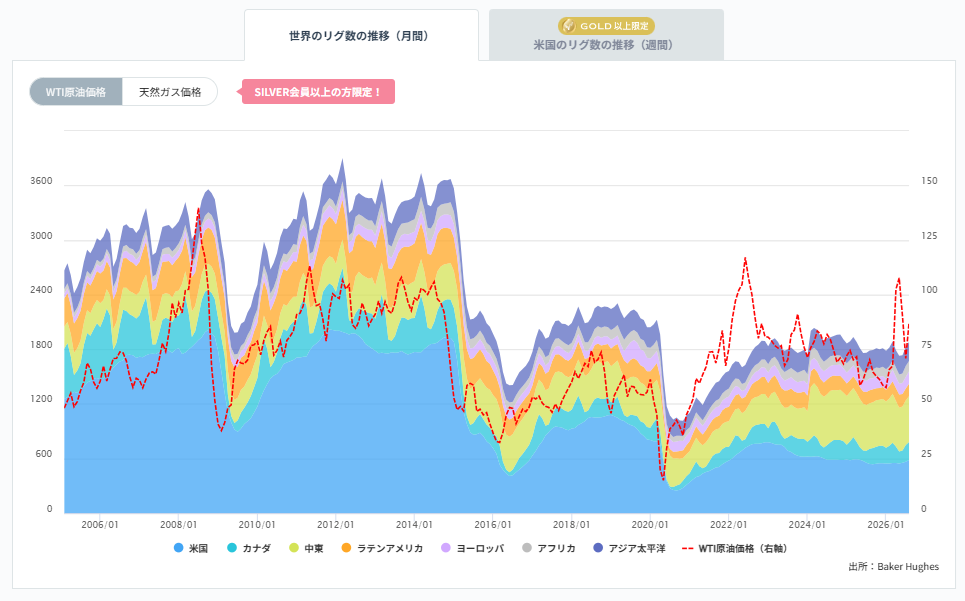The height and width of the screenshot is (601, 965).
Task: Click the 125 right-axis value
Action: [929, 236]
